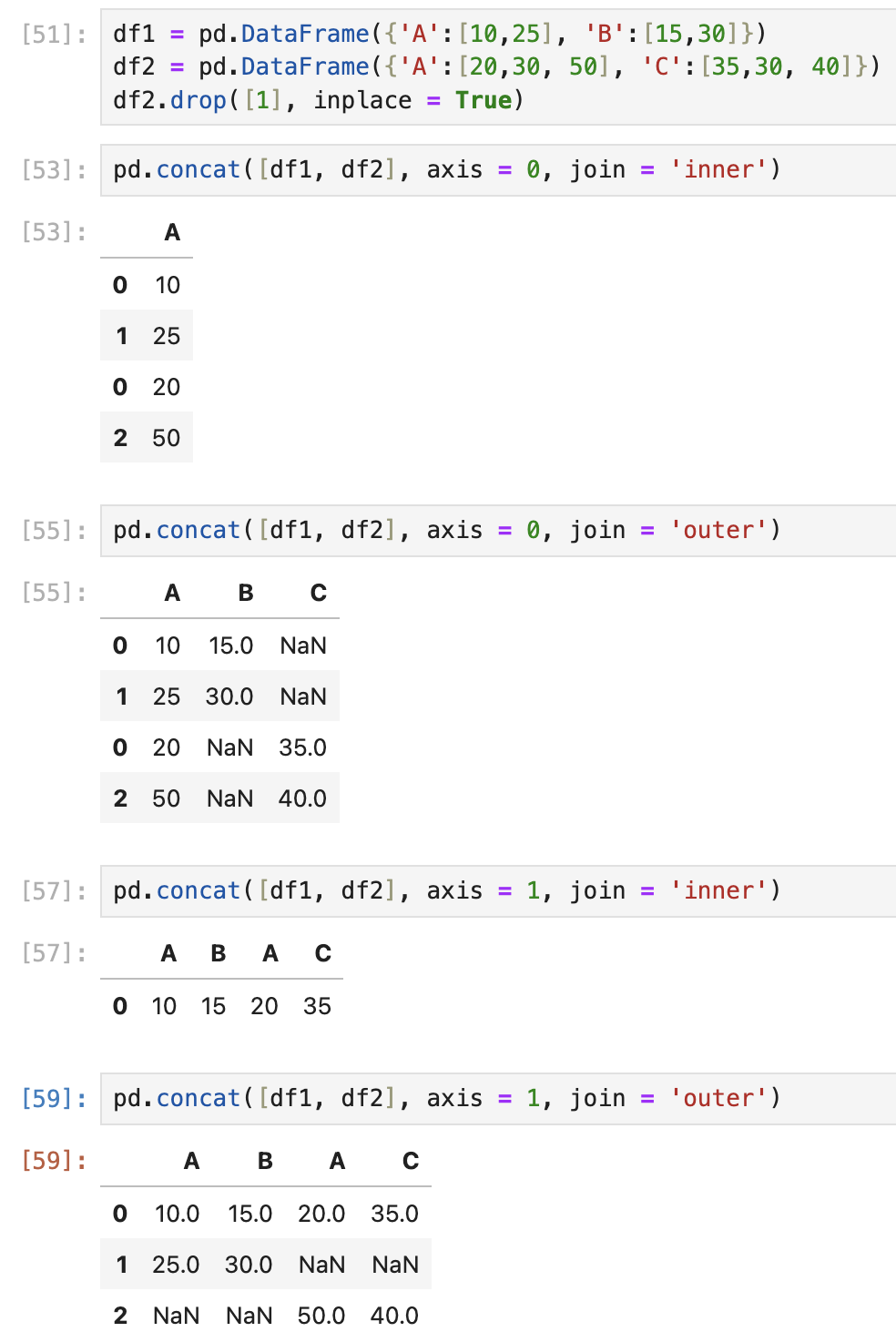Click value 35.0 in output 55 table

[x=303, y=747]
